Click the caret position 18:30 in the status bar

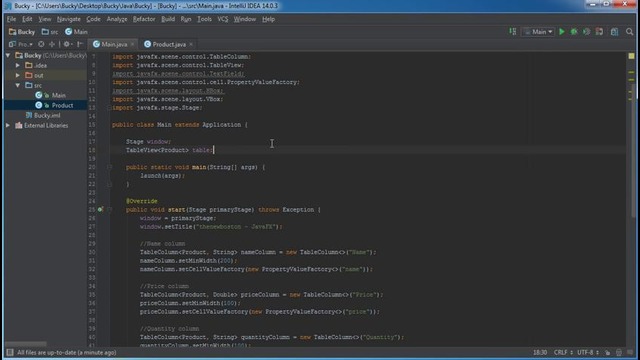coord(540,352)
